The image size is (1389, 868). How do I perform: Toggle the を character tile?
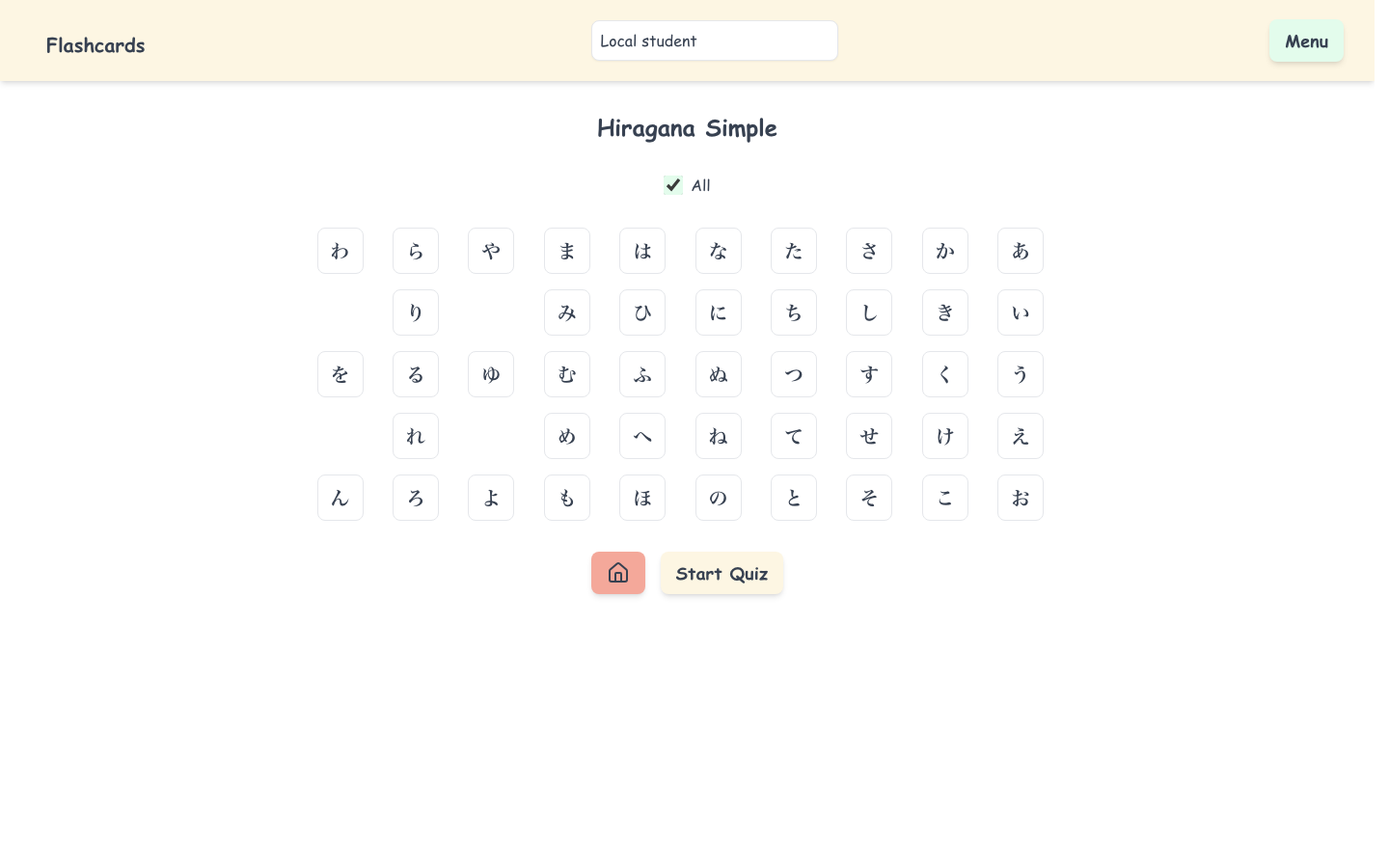click(340, 374)
